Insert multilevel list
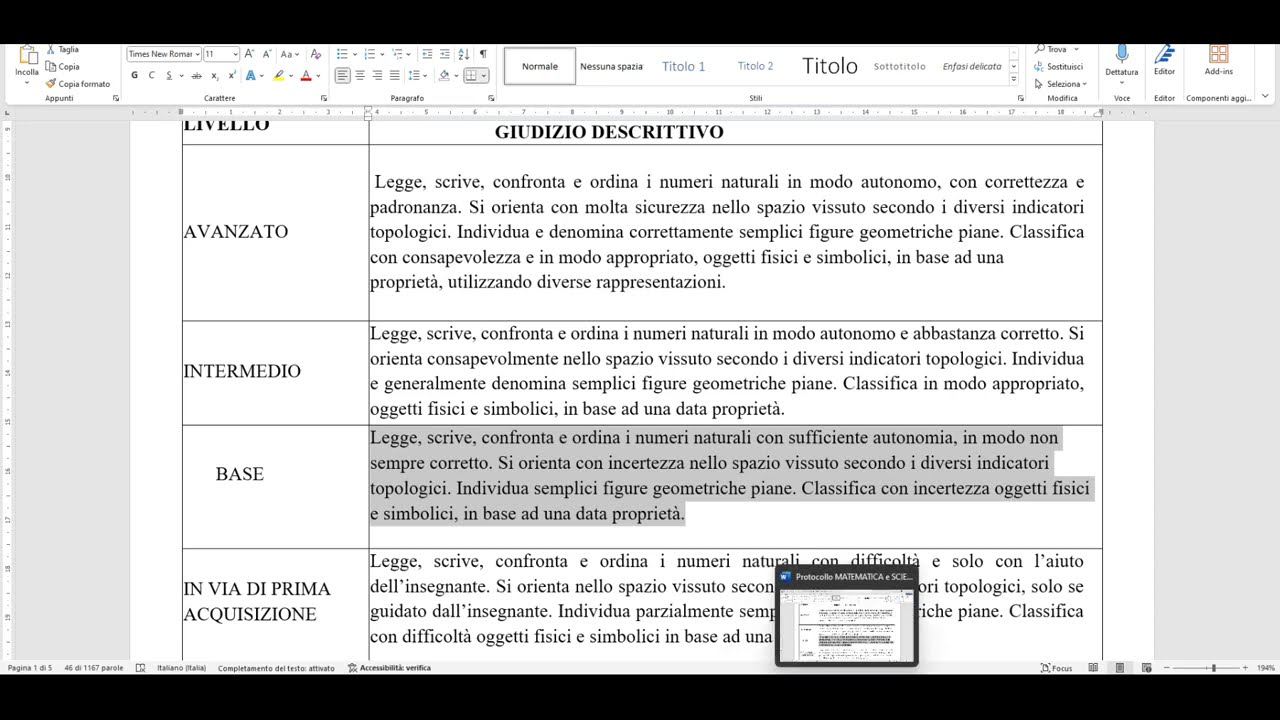The image size is (1280, 720). point(397,54)
